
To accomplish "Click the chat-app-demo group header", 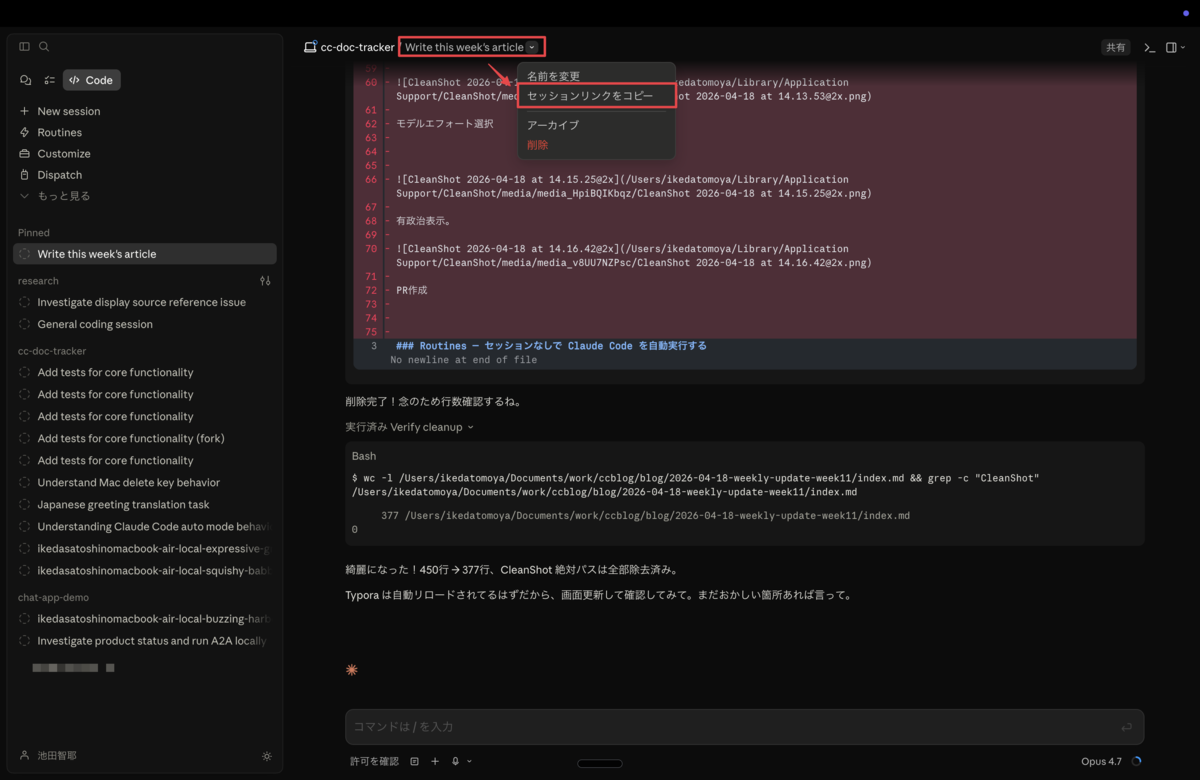I will [x=53, y=597].
